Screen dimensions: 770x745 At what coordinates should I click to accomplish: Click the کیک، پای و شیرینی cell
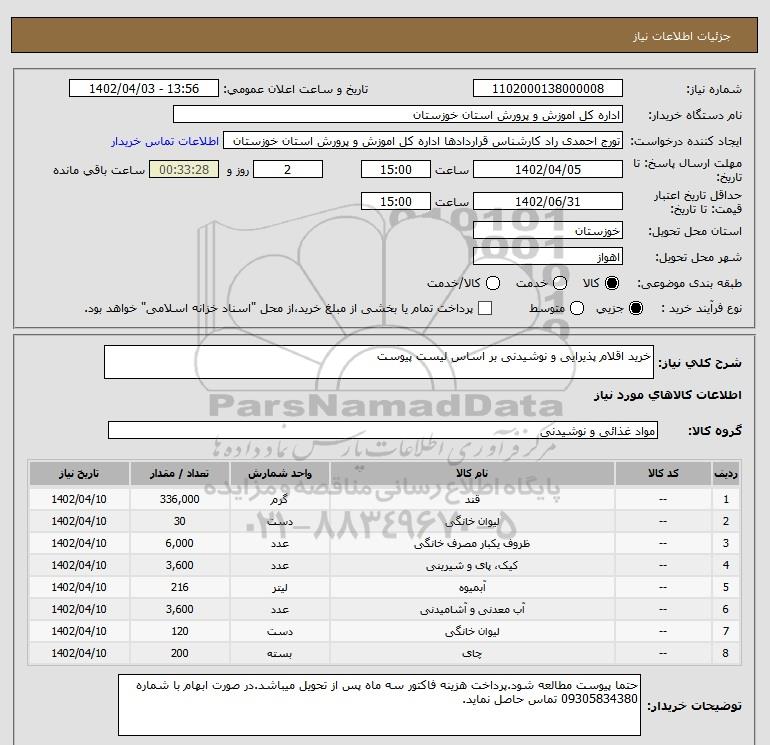pyautogui.click(x=472, y=565)
